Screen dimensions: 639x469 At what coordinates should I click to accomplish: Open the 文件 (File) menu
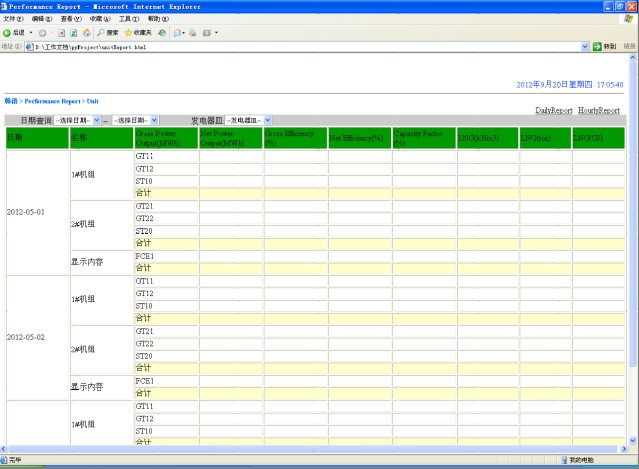coord(13,19)
